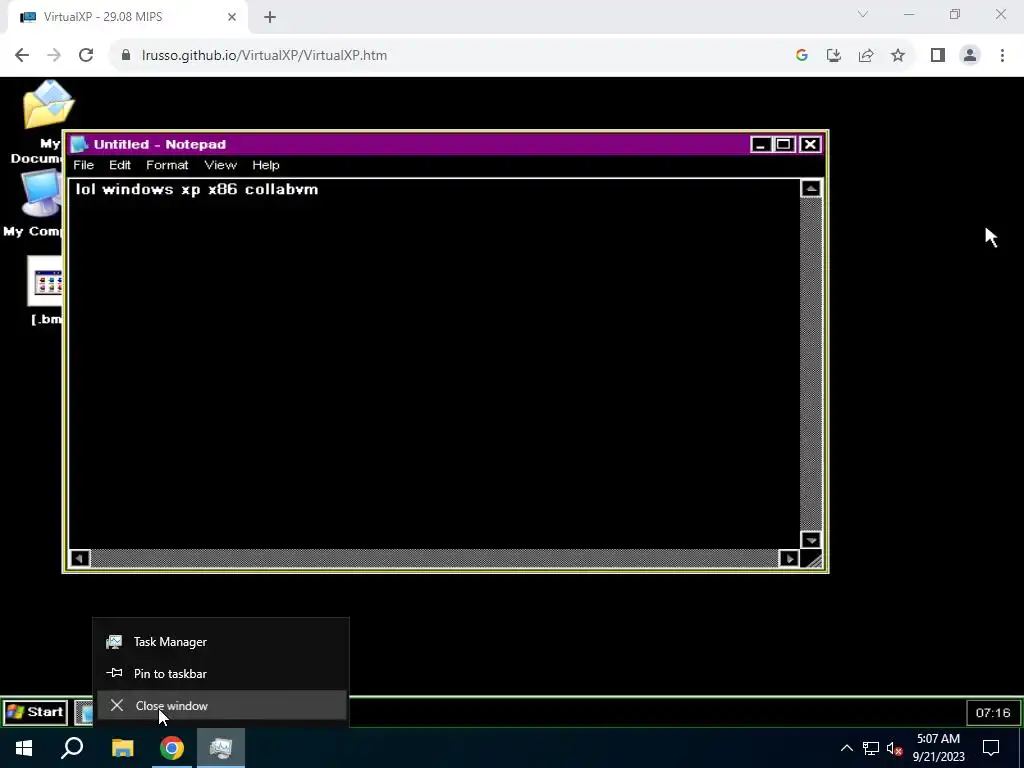Reload the VirtualXP page
The height and width of the screenshot is (768, 1024).
tap(86, 55)
